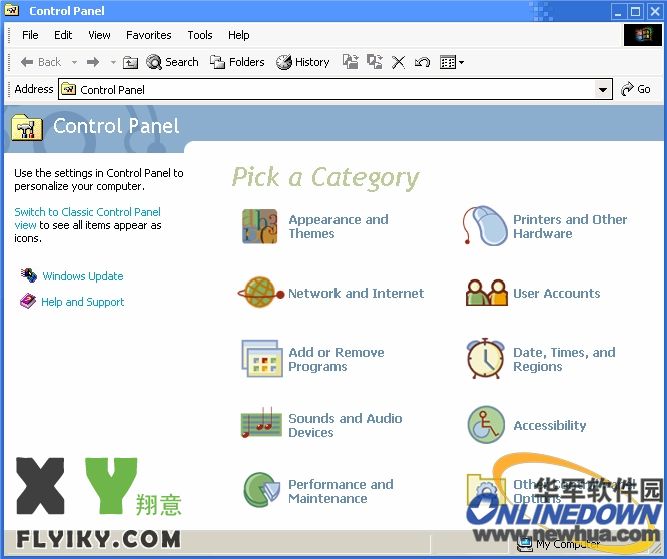This screenshot has width=667, height=559.
Task: Open the File menu
Action: [x=30, y=35]
